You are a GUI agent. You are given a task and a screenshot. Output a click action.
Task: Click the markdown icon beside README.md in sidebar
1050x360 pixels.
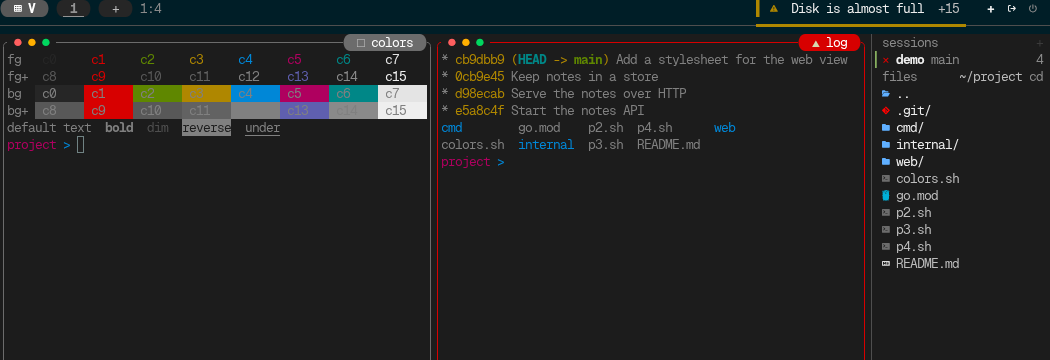pos(886,264)
